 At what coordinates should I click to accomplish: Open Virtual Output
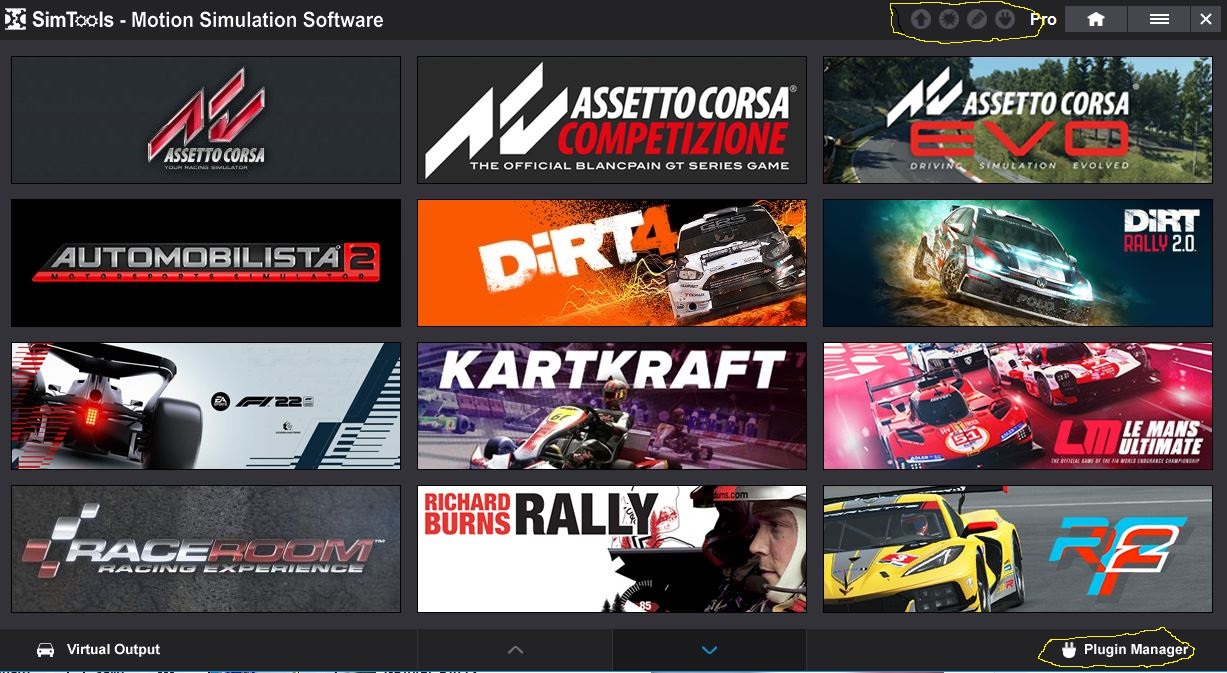click(113, 649)
